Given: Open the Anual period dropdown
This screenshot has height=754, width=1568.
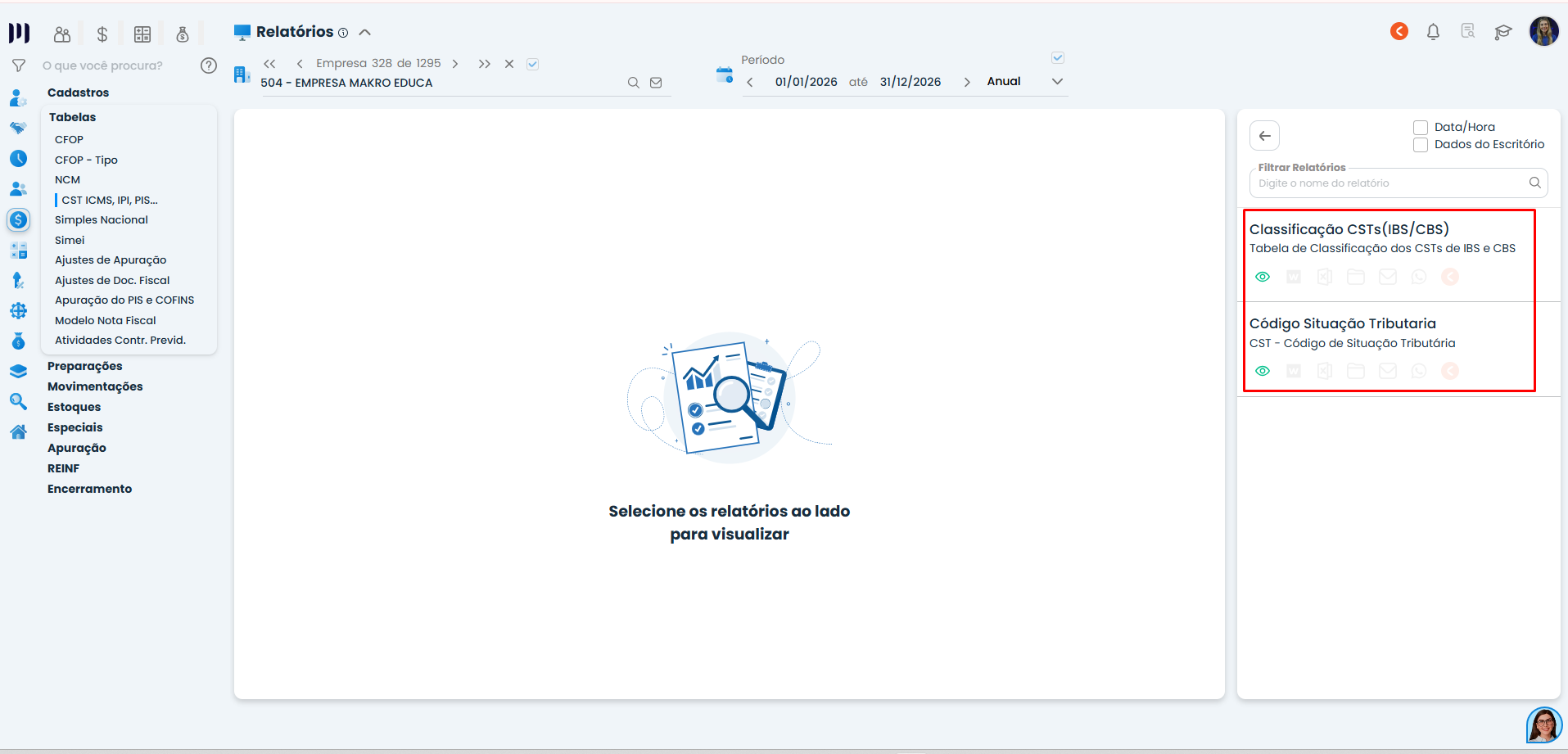Looking at the screenshot, I should [1056, 82].
